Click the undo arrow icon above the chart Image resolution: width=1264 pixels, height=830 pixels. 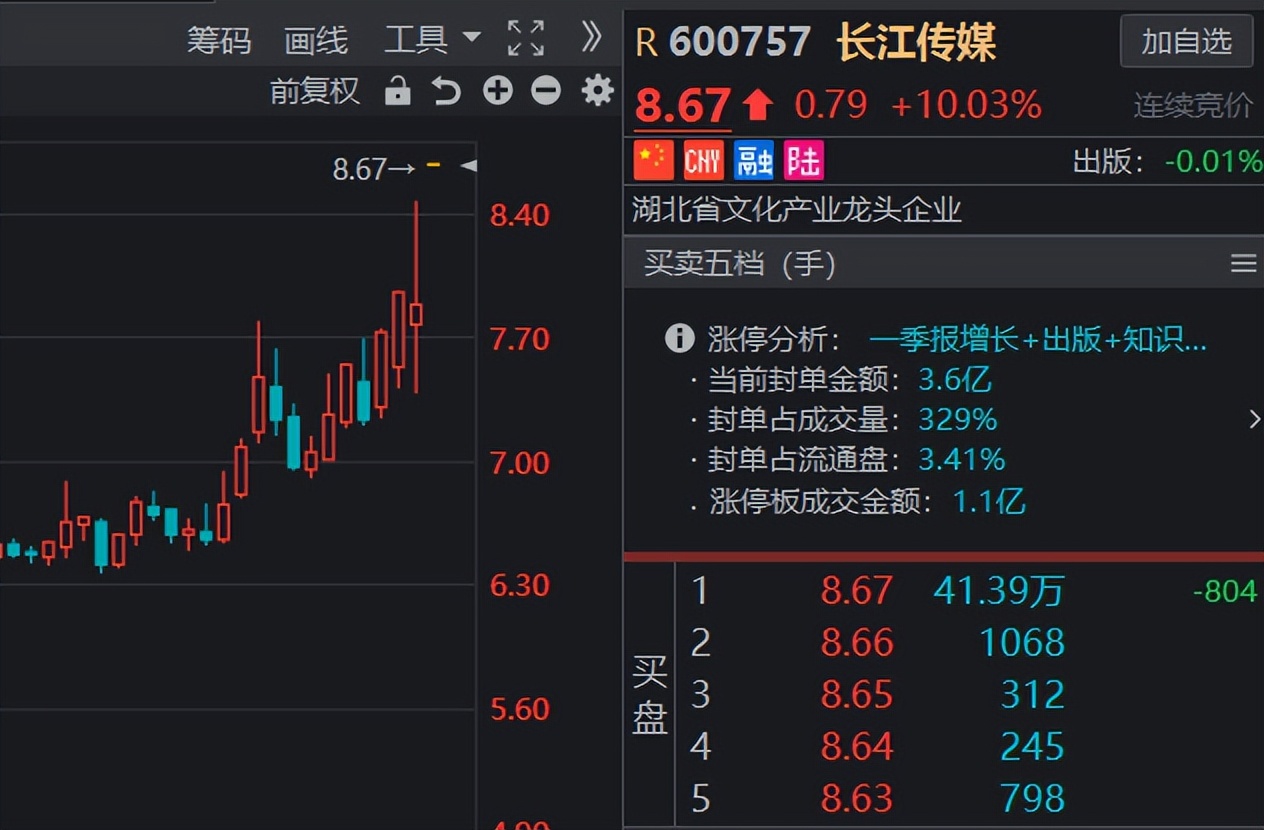[x=445, y=89]
